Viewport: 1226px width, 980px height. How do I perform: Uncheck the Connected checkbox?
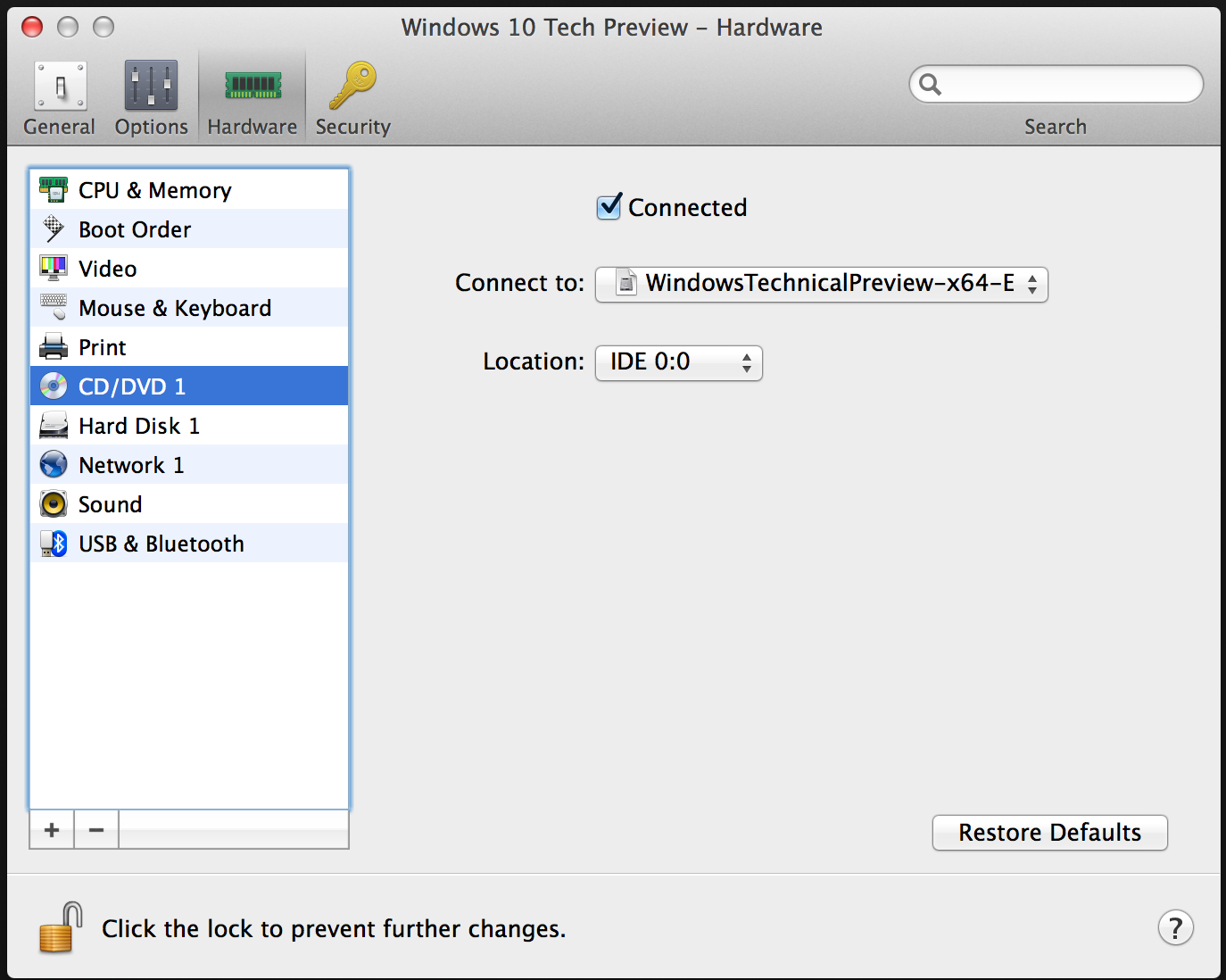(x=609, y=207)
